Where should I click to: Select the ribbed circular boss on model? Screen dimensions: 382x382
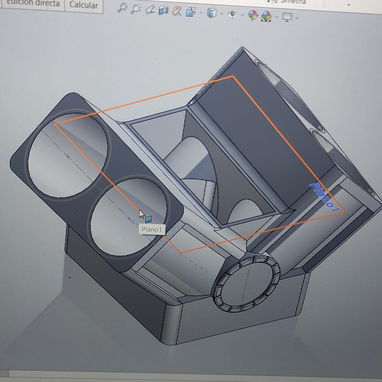(247, 283)
